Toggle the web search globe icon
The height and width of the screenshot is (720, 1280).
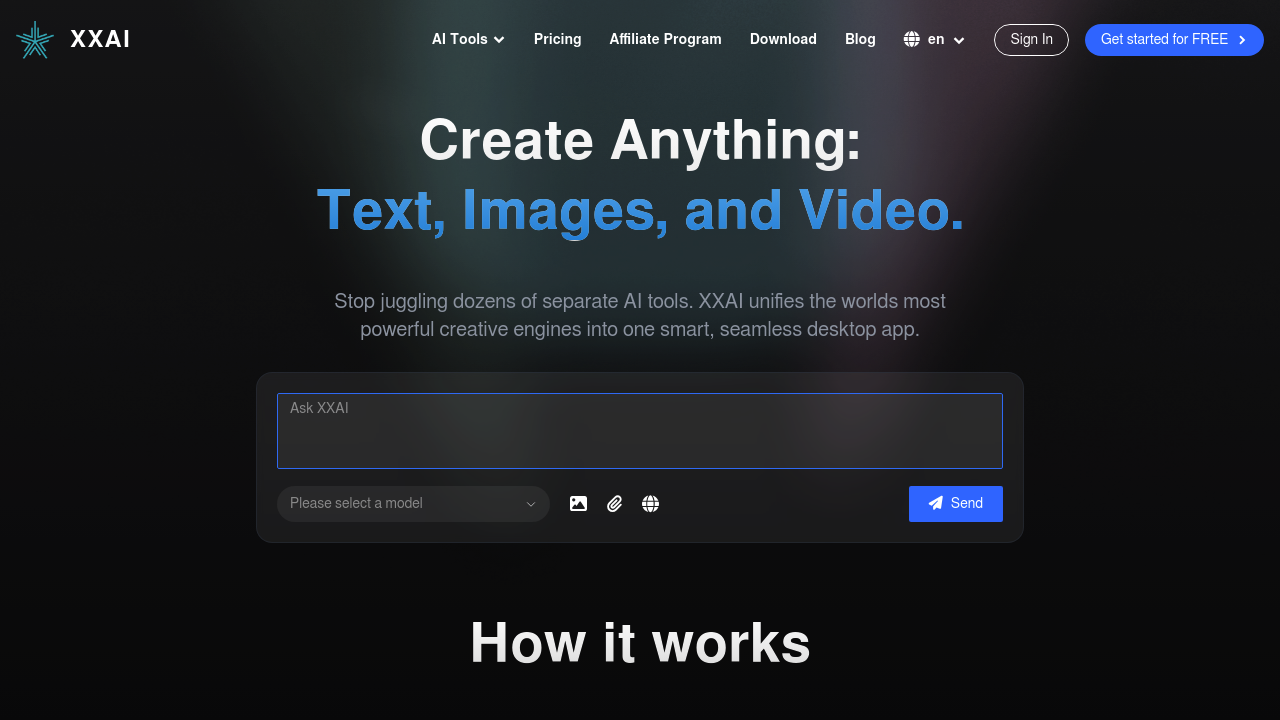650,504
